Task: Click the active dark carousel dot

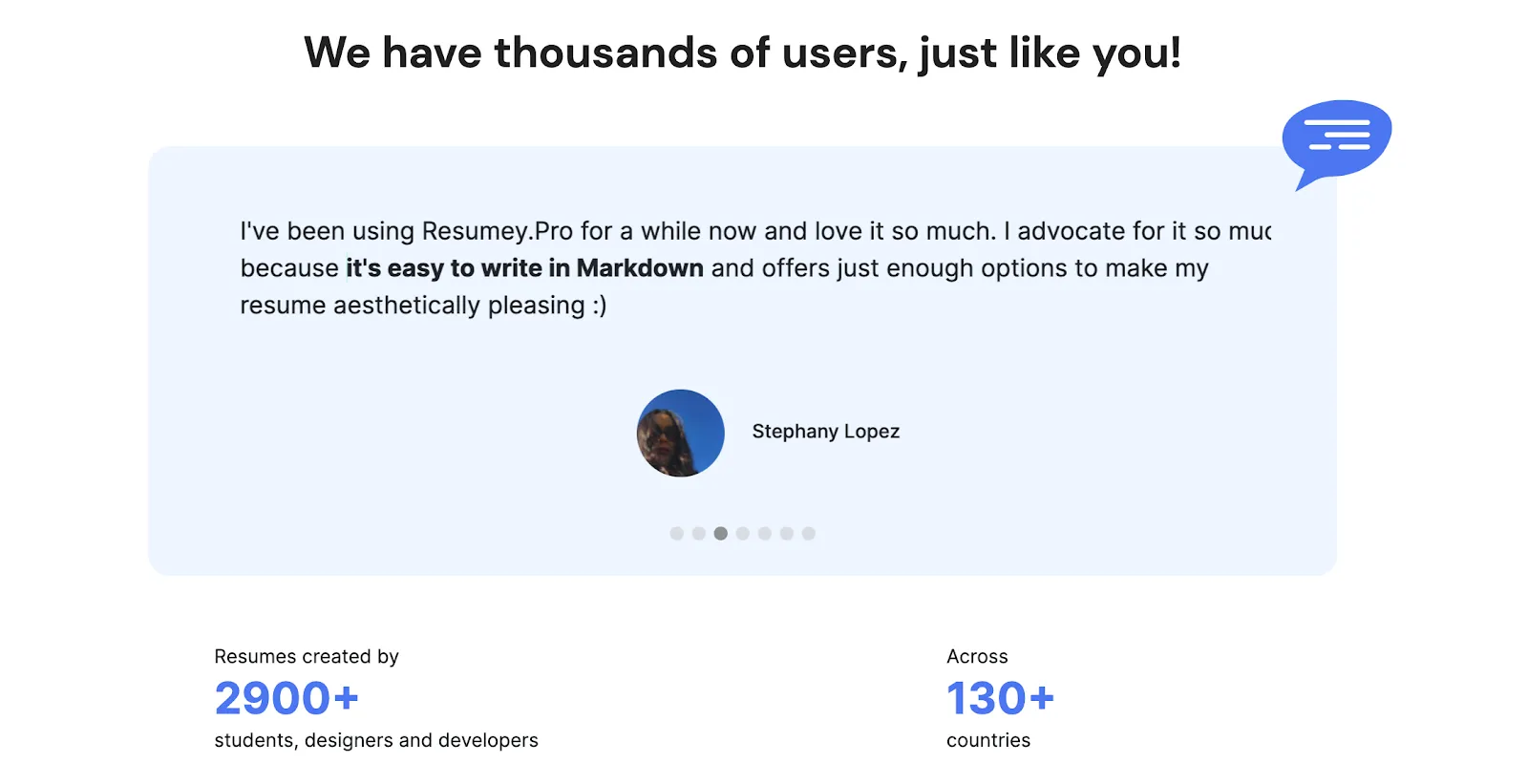Action: [x=721, y=533]
